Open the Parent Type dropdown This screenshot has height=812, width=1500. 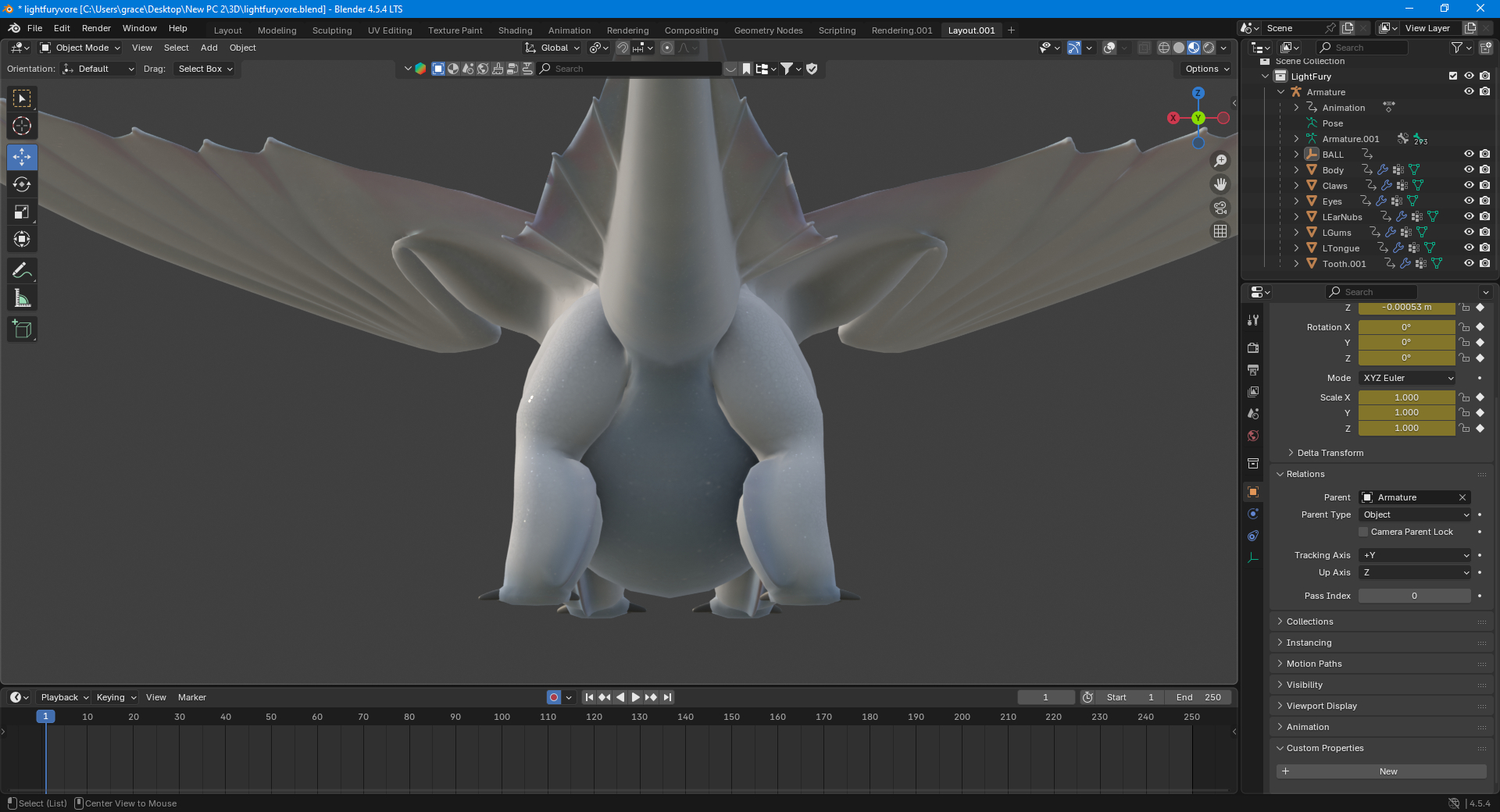[1415, 515]
